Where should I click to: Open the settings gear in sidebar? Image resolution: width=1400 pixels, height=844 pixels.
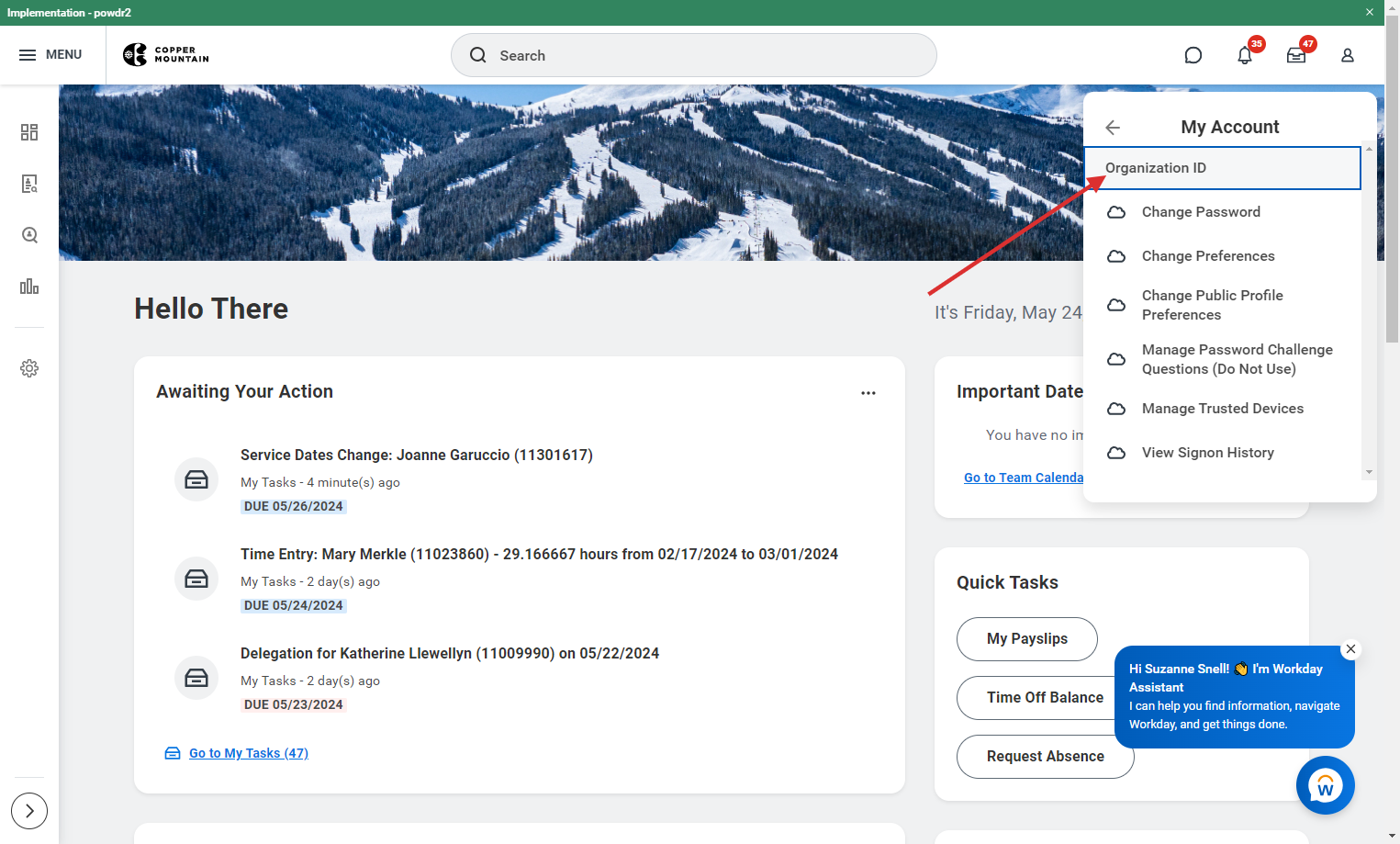pos(29,368)
